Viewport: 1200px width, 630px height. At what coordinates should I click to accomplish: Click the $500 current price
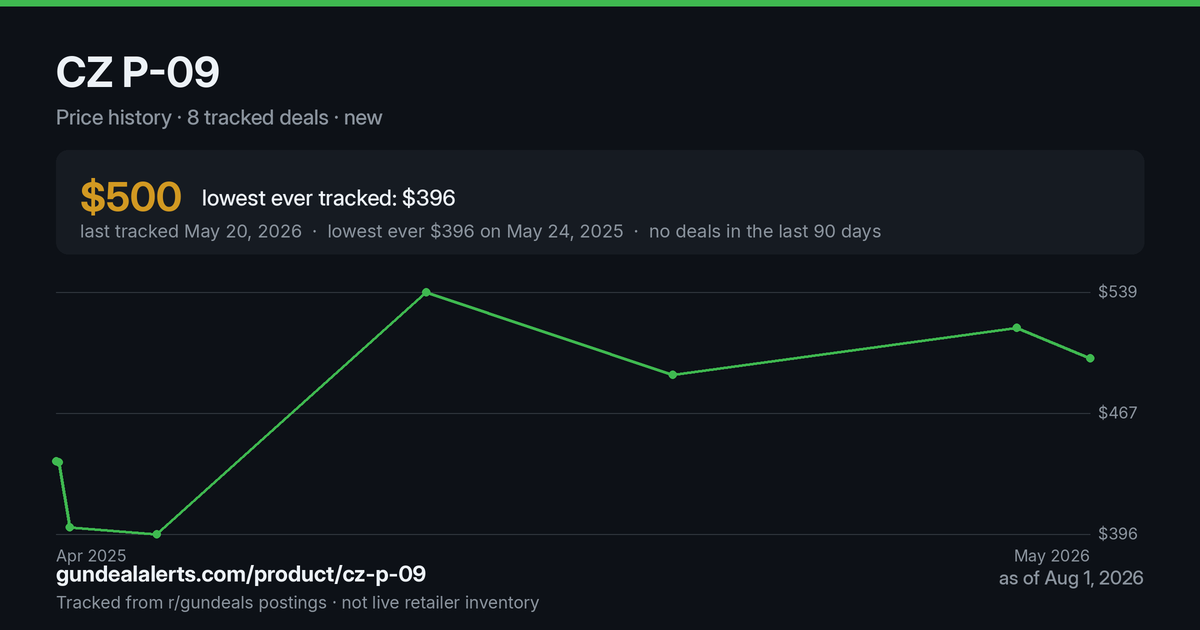click(x=131, y=197)
